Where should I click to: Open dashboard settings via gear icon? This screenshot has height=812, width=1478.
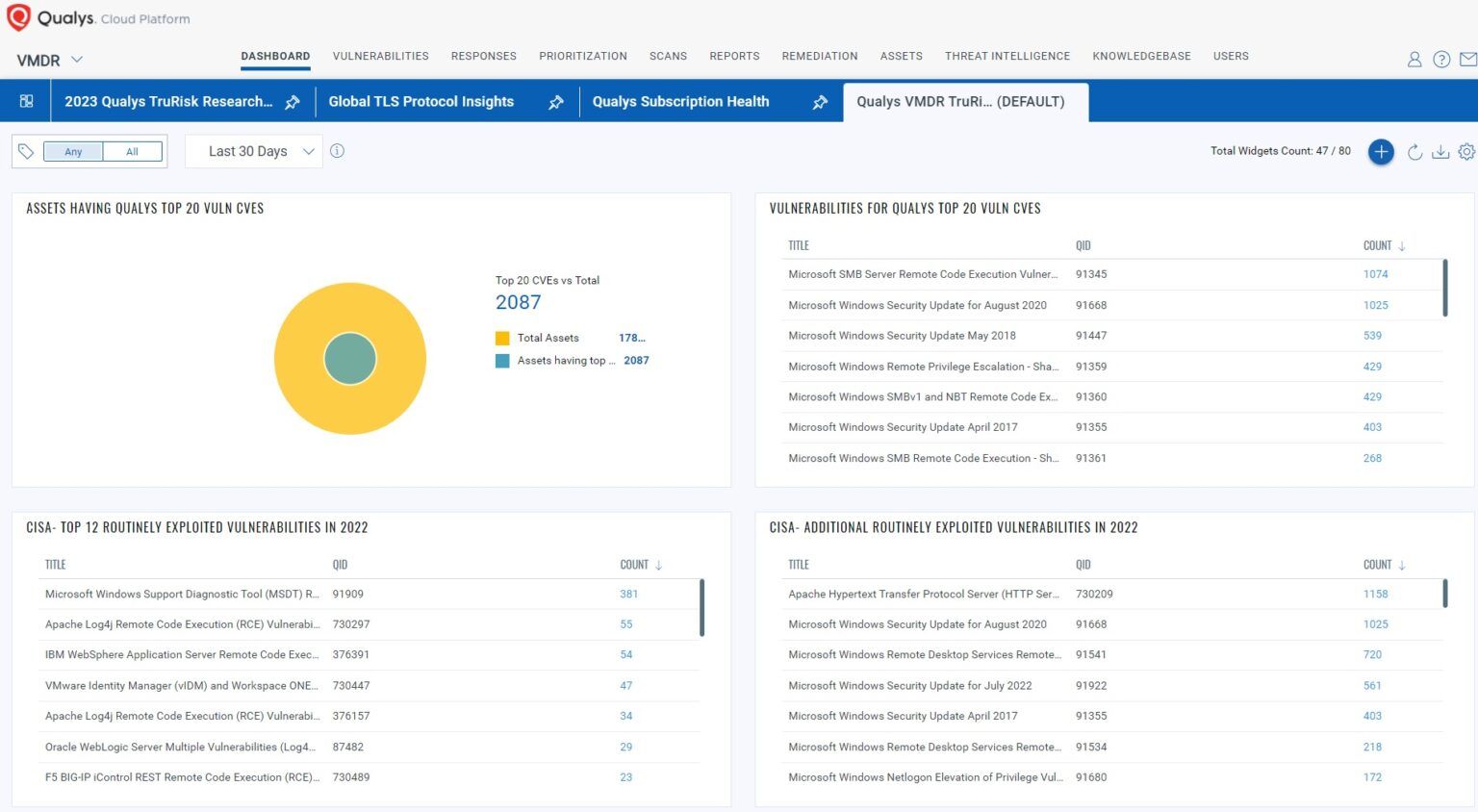pos(1466,151)
